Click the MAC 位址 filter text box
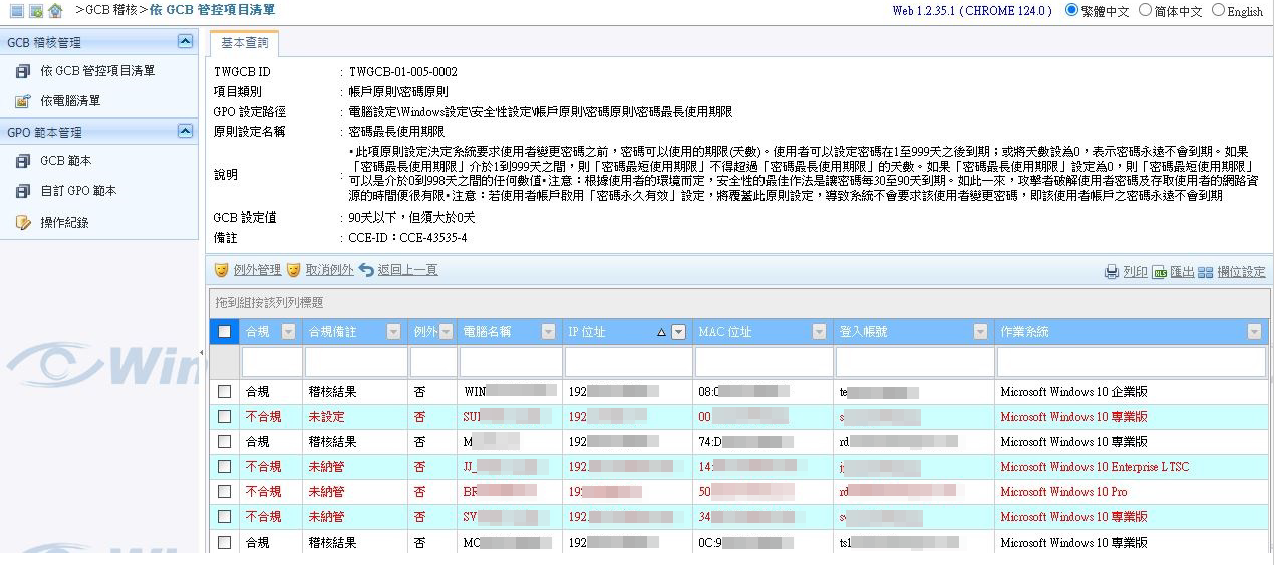1274x565 pixels. [763, 362]
